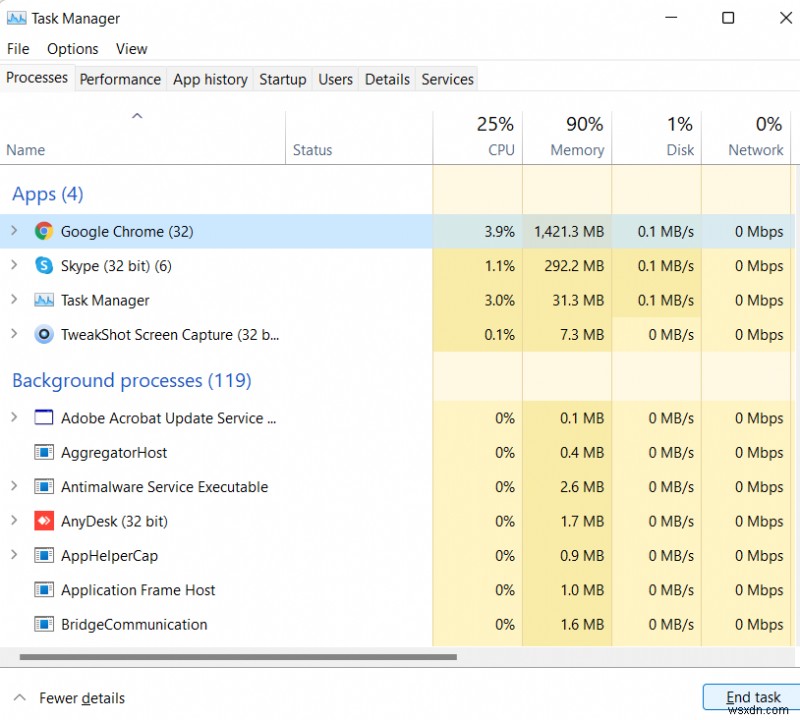The width and height of the screenshot is (800, 720).
Task: Expand the Google Chrome process group
Action: coord(14,231)
